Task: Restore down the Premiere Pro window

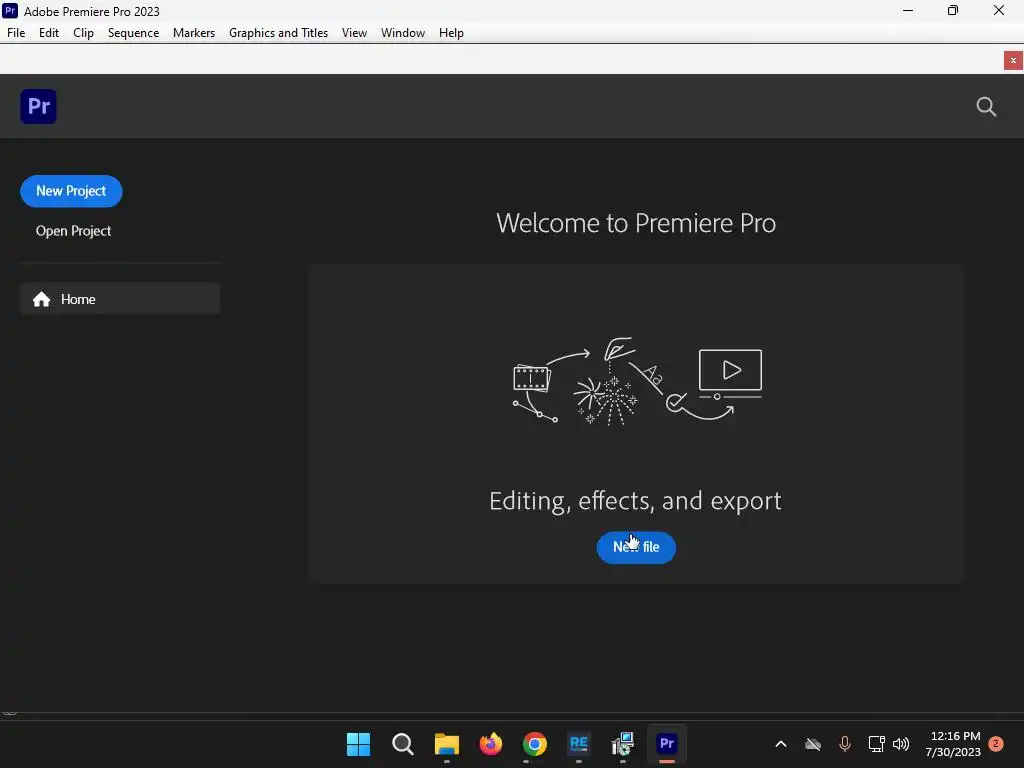Action: click(953, 10)
